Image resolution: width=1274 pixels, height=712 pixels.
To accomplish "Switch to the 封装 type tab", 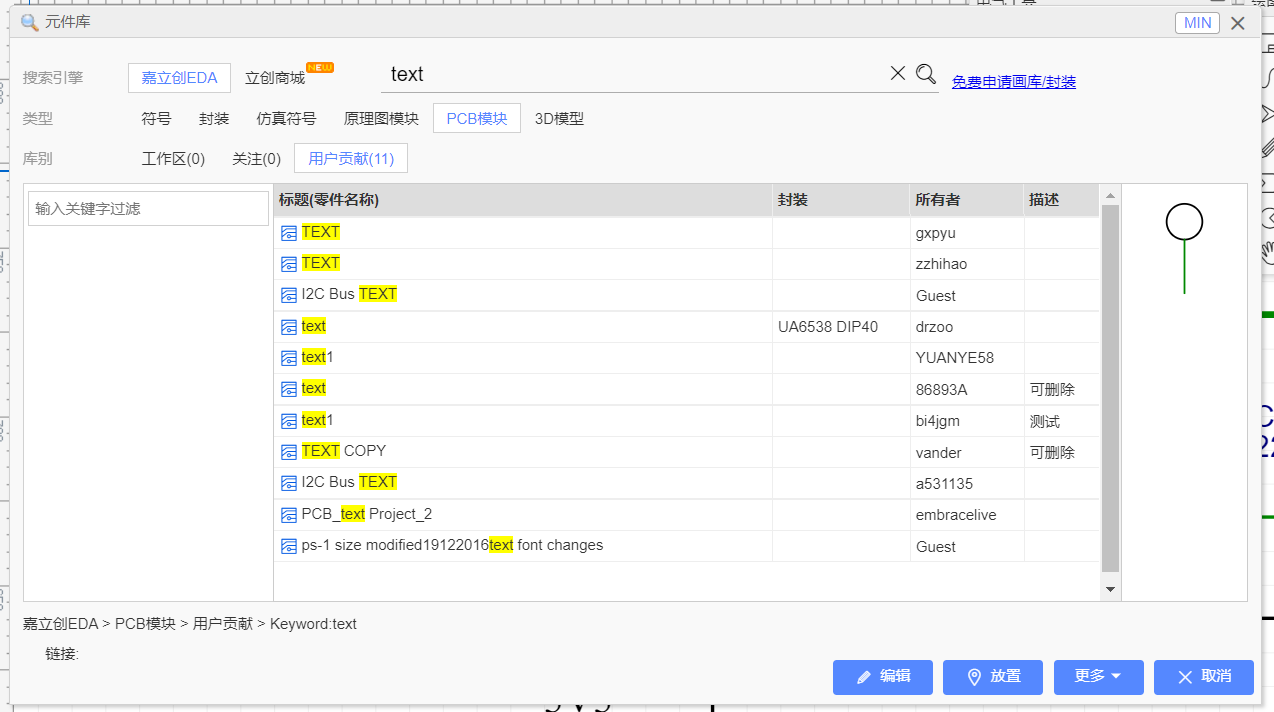I will (214, 119).
